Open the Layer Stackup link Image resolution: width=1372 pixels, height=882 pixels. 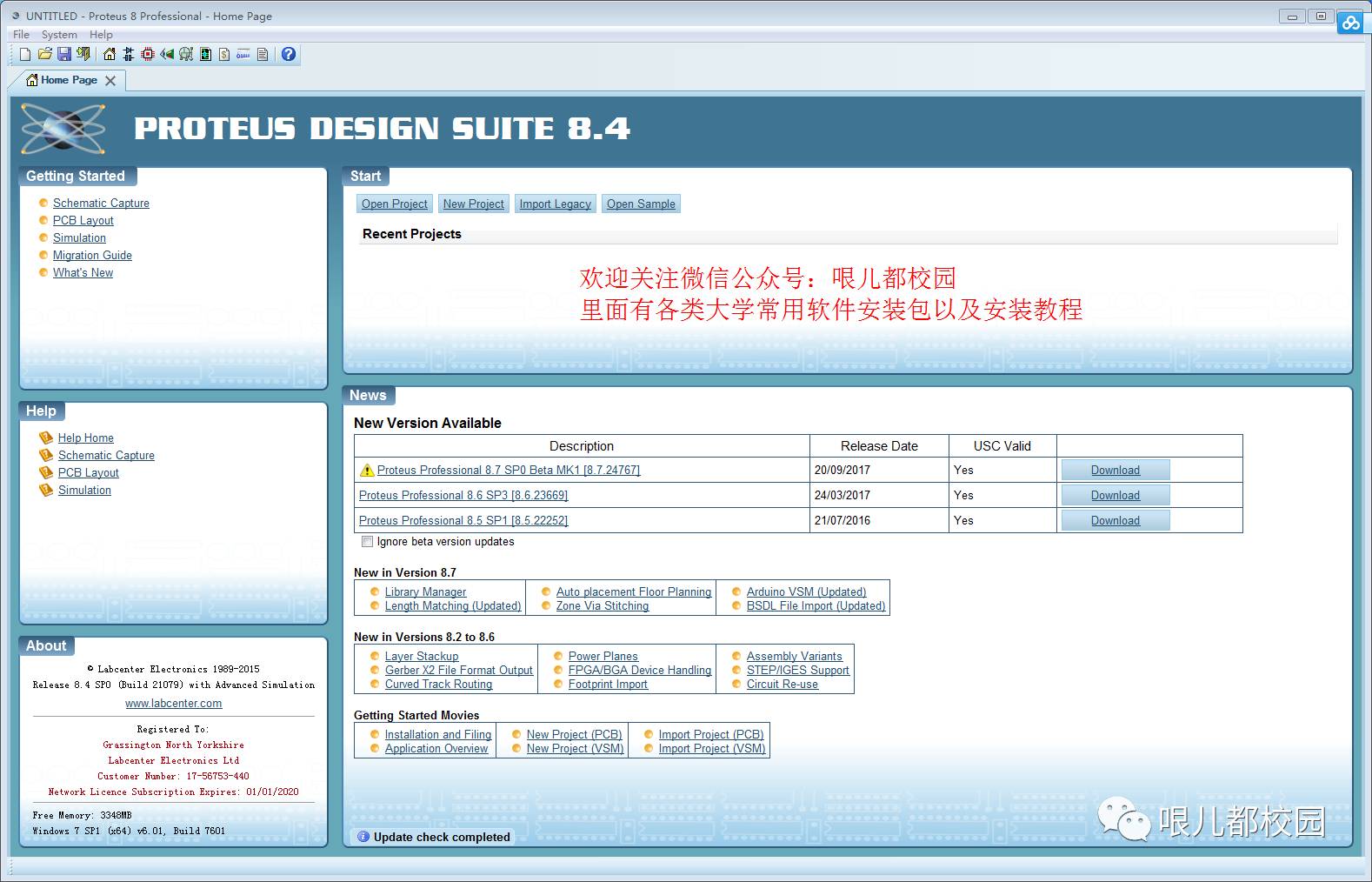pos(422,656)
